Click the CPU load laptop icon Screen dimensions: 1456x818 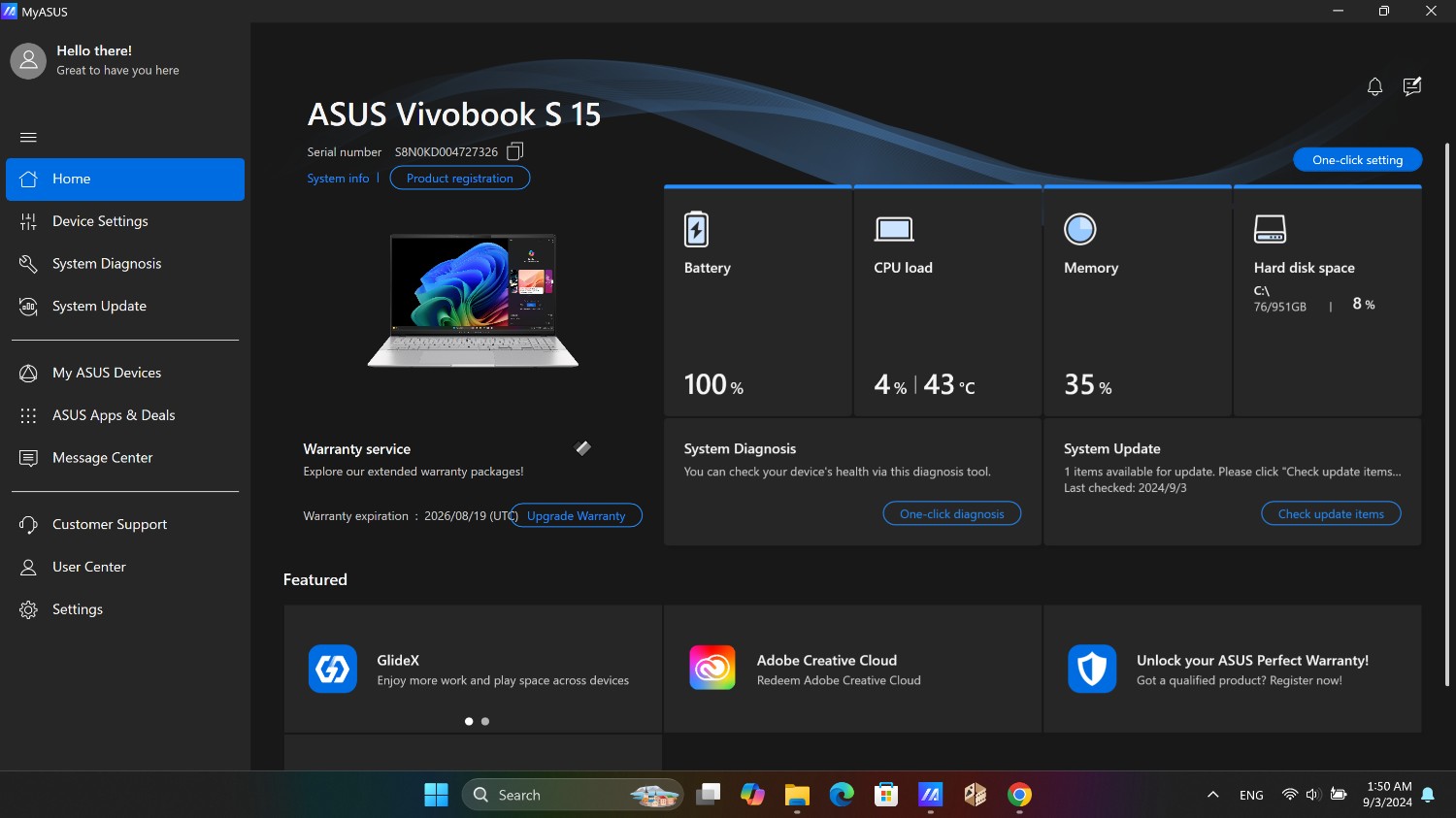894,230
